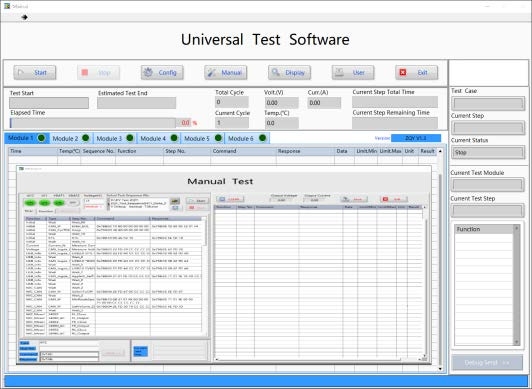Switch to the Module 2 tab
Viewport: 532px width, 389px height.
point(71,138)
